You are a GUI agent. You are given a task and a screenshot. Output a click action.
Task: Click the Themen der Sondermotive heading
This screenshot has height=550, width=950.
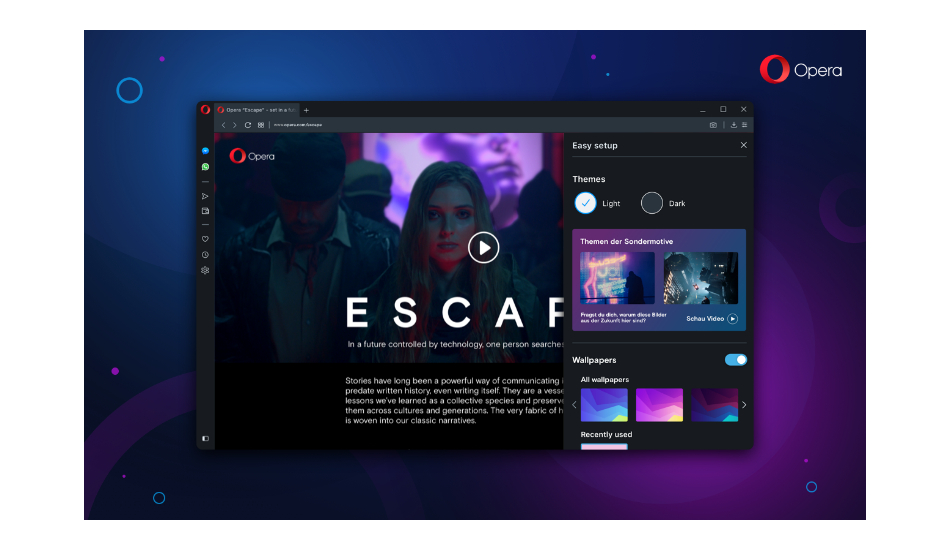click(626, 241)
